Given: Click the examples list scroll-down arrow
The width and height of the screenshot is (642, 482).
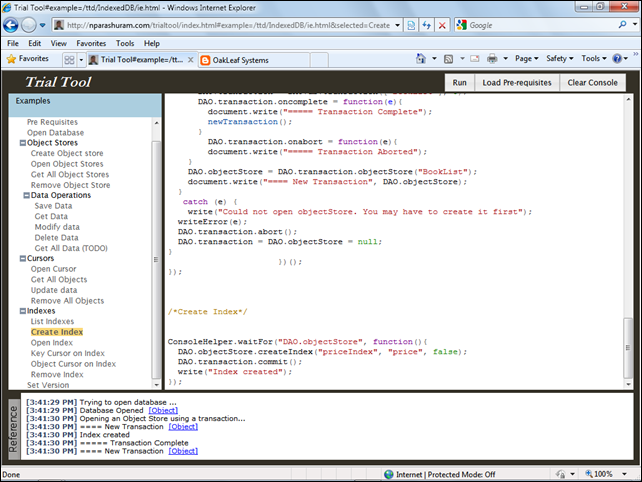Looking at the screenshot, I should (x=156, y=385).
